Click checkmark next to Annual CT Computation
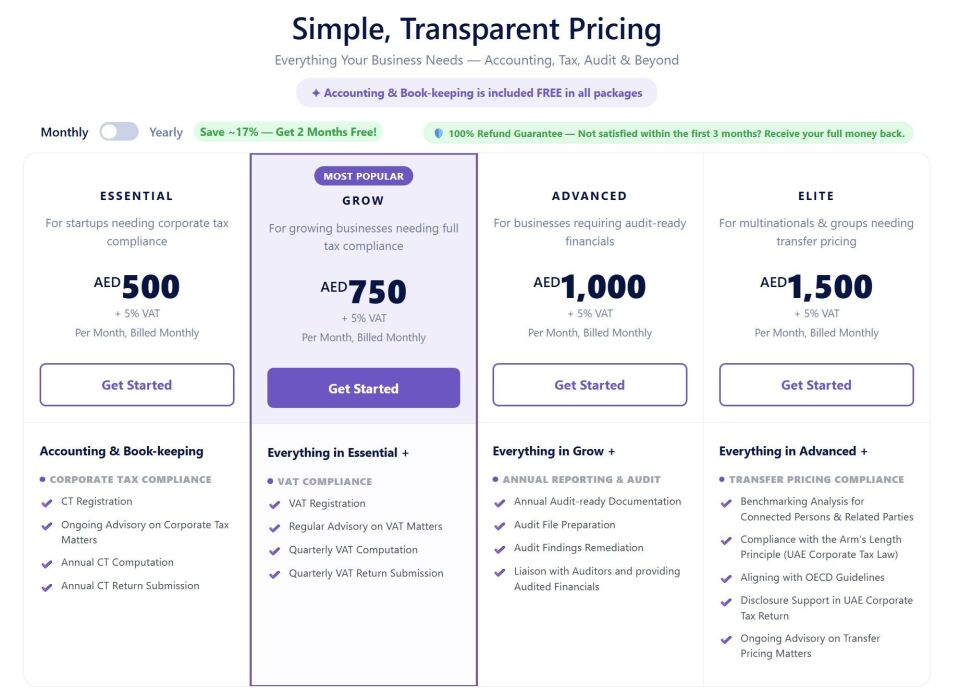 47,563
